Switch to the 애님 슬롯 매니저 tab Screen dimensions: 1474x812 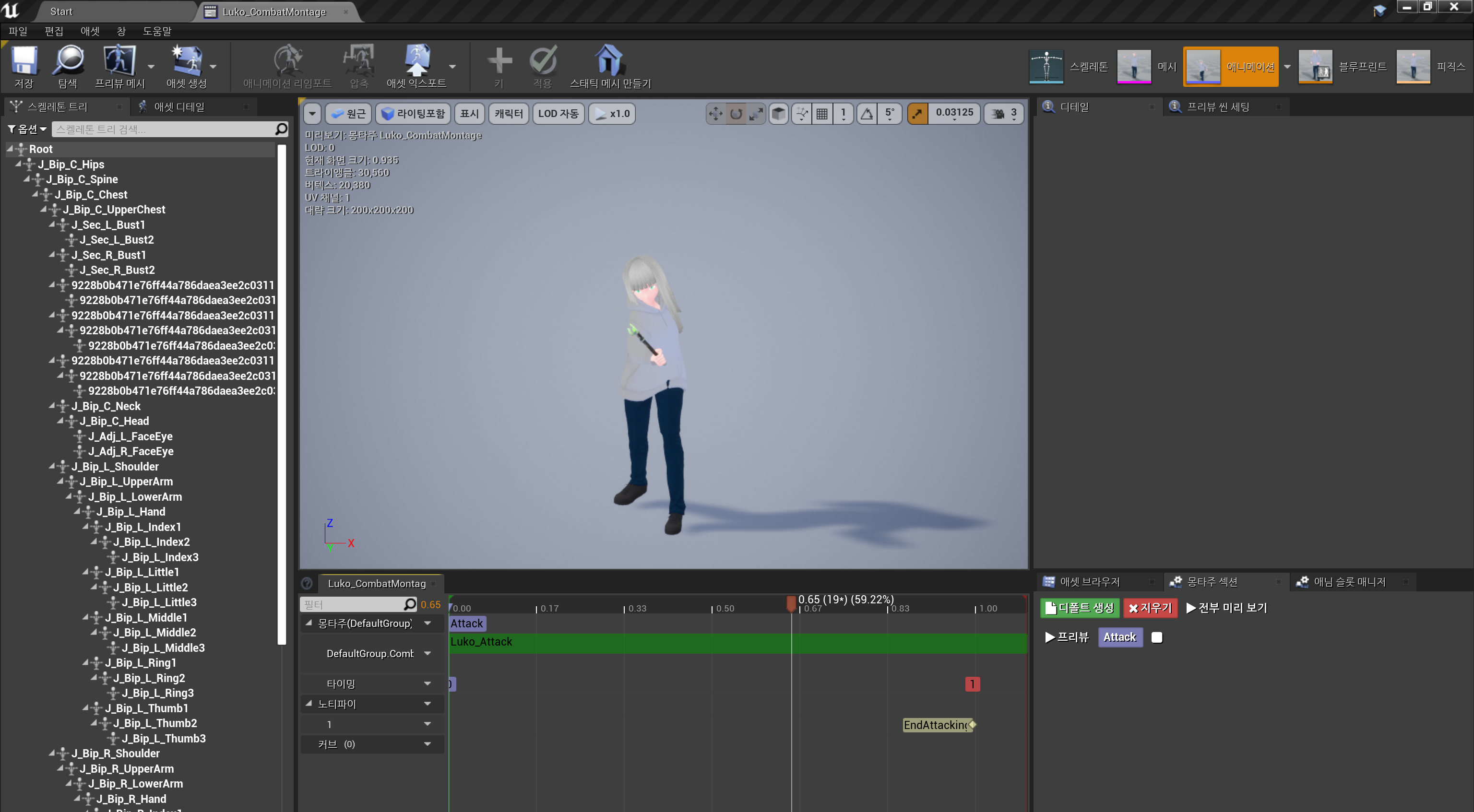[x=1351, y=582]
